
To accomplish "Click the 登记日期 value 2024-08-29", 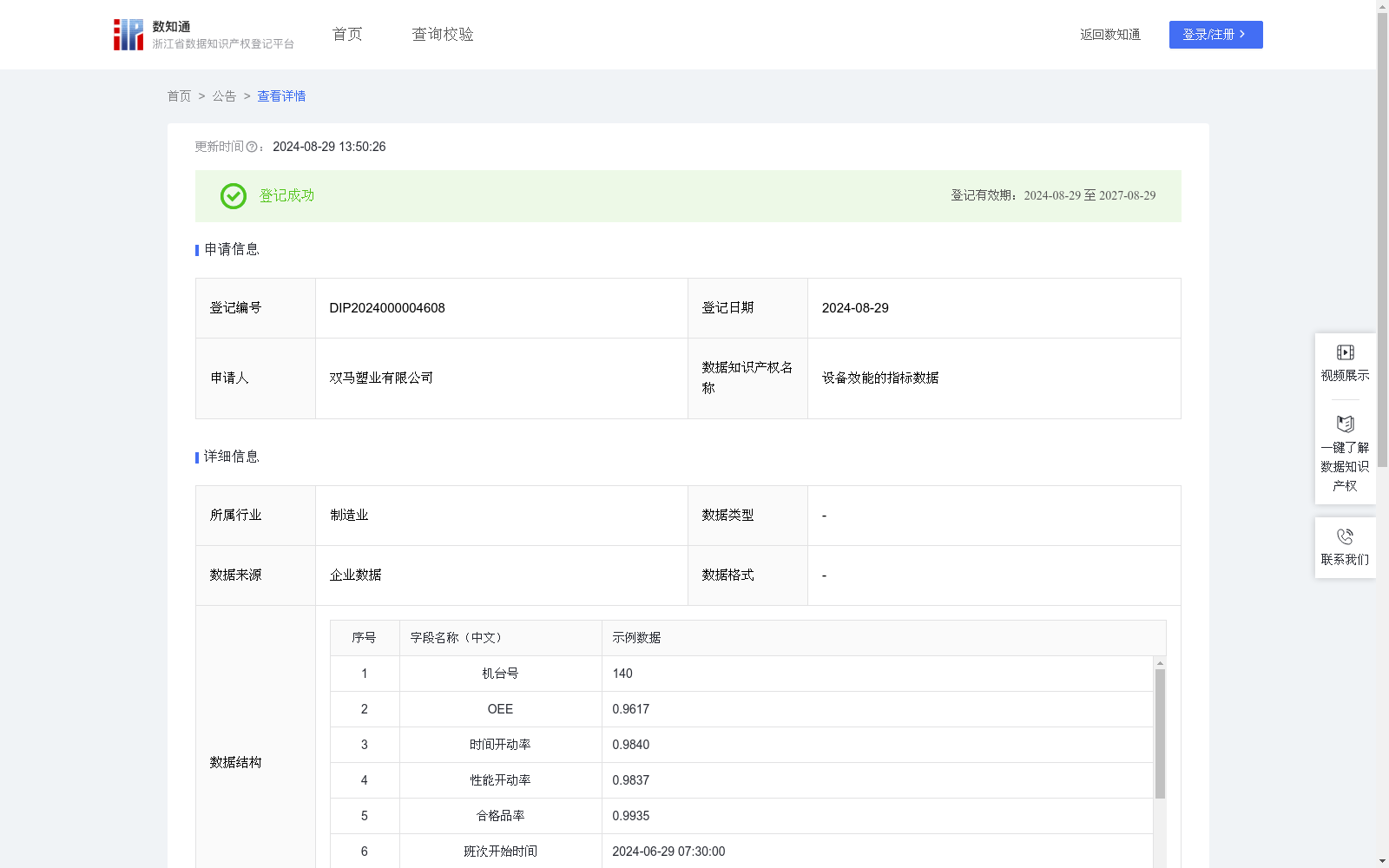I will (855, 308).
